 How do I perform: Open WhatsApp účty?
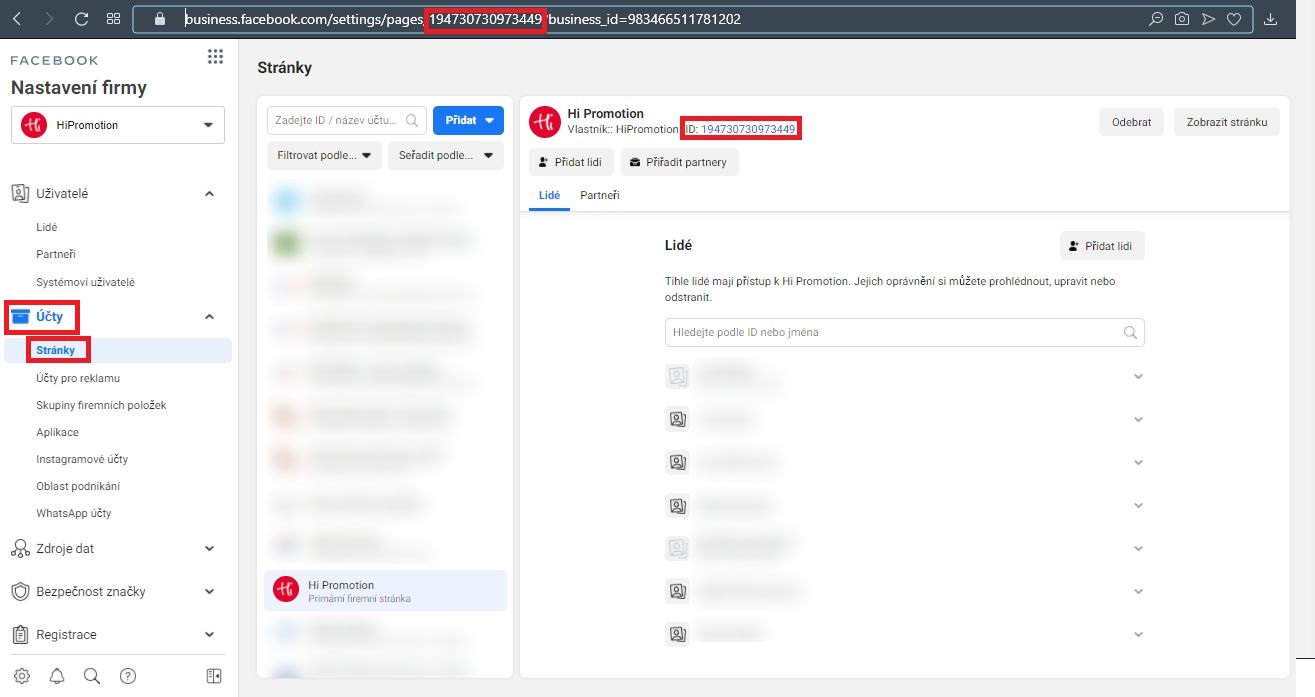(74, 513)
